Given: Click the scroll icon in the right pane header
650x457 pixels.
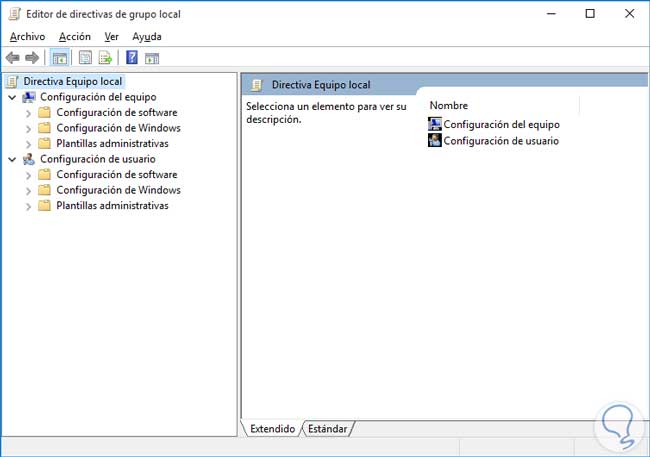Looking at the screenshot, I should tap(257, 85).
